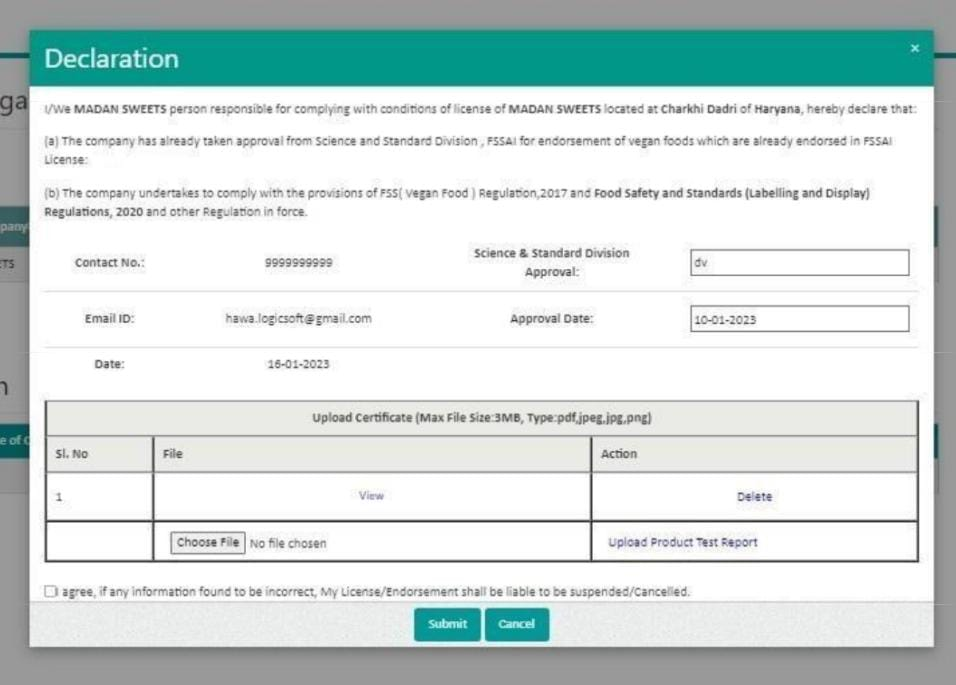View the uploaded certificate file

pyautogui.click(x=371, y=496)
